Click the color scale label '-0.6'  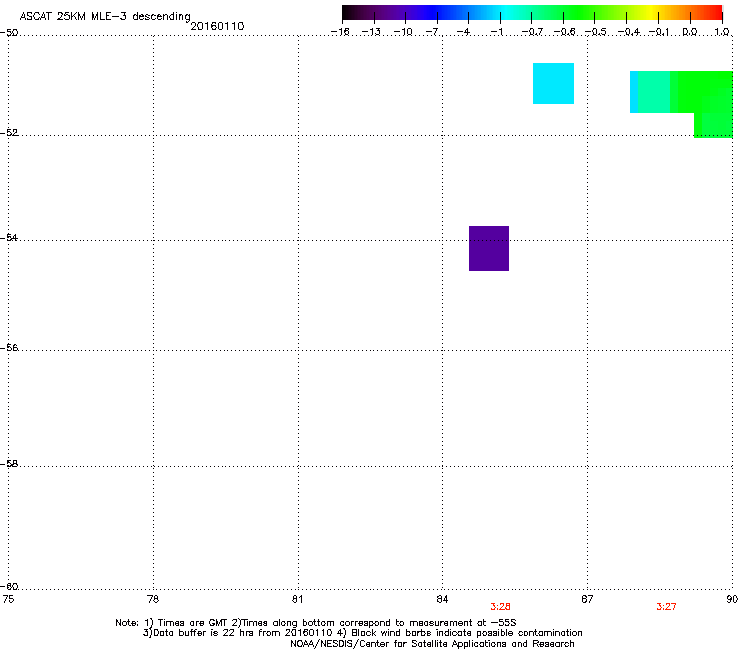[x=564, y=32]
